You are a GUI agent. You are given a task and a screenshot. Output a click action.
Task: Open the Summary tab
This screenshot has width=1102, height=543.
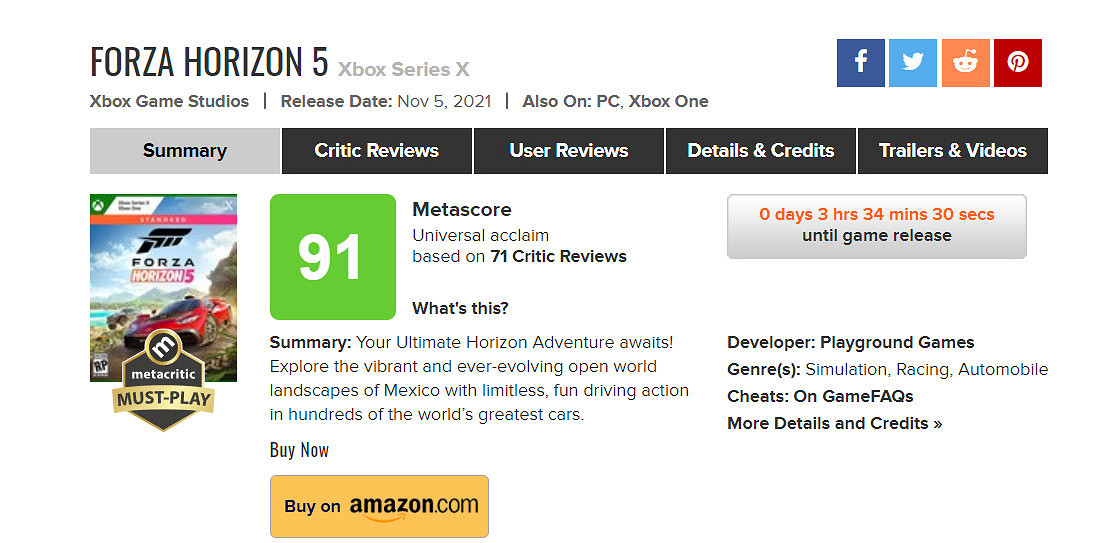[x=184, y=151]
